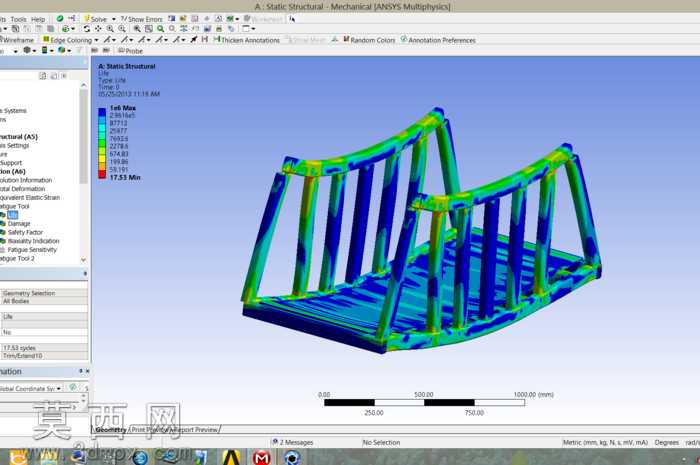Viewport: 700px width, 465px height.
Task: Click the Solve button
Action: (x=95, y=19)
